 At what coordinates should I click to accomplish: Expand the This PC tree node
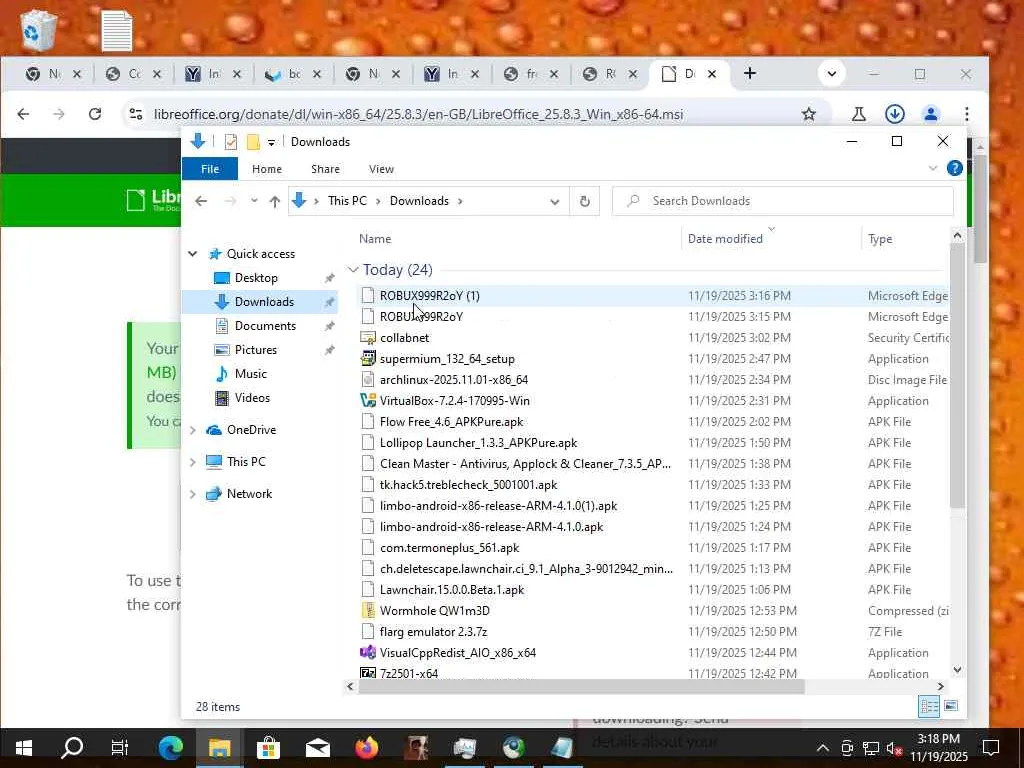pyautogui.click(x=193, y=462)
